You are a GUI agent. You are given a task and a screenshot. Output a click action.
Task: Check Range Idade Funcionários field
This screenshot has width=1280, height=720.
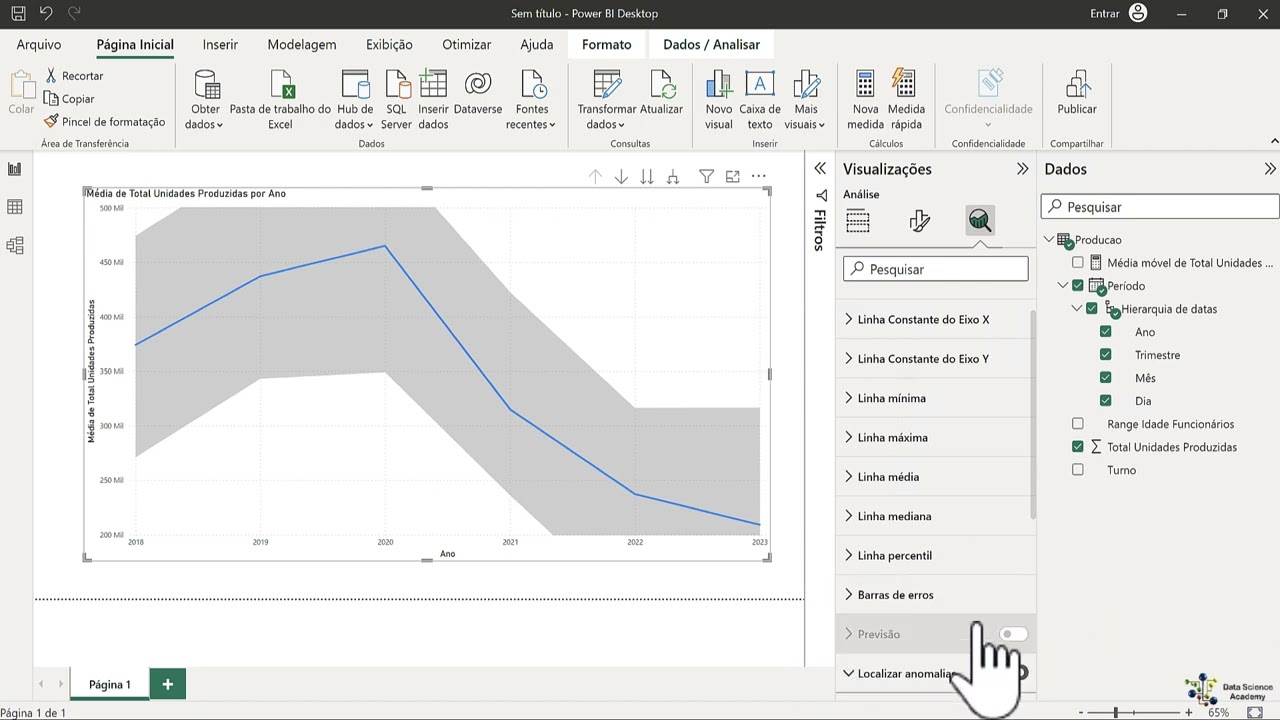[x=1077, y=424]
